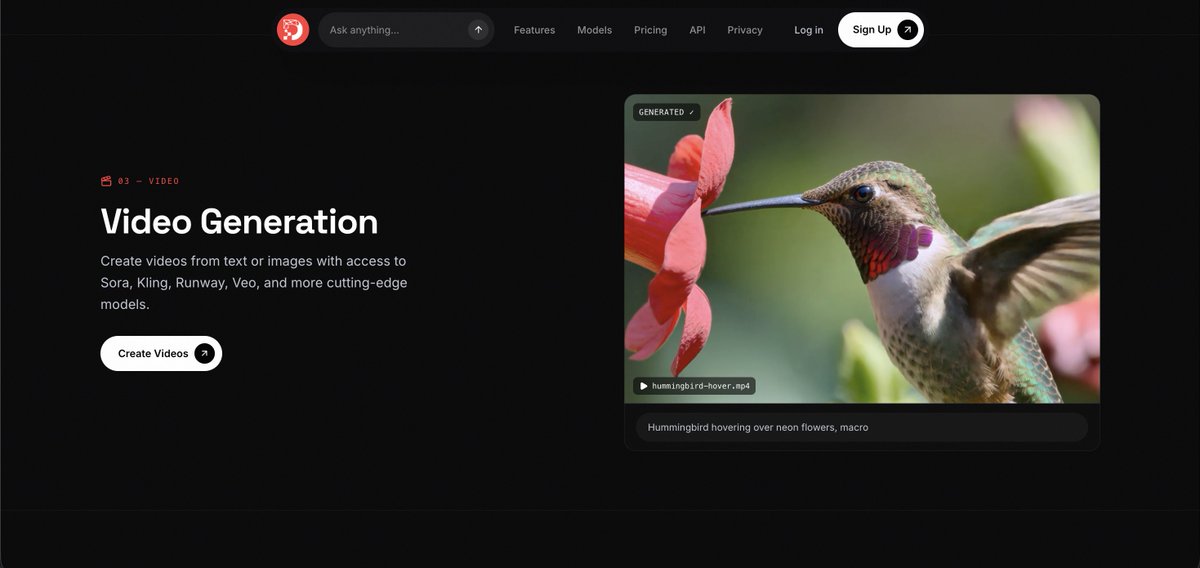Click the Video Generation heading
Viewport: 1200px width, 568px height.
(x=239, y=221)
